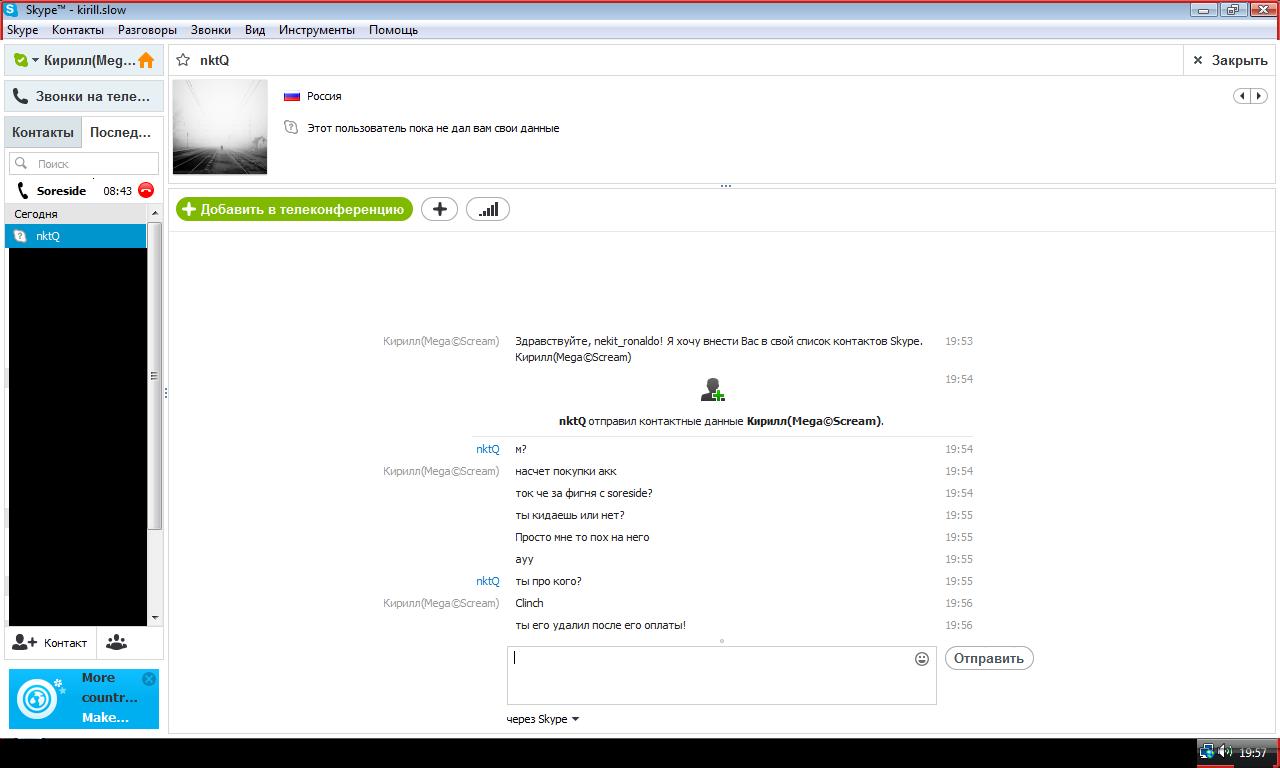The width and height of the screenshot is (1280, 768).
Task: Collapse the Сегодня group arrow
Action: pyautogui.click(x=154, y=214)
